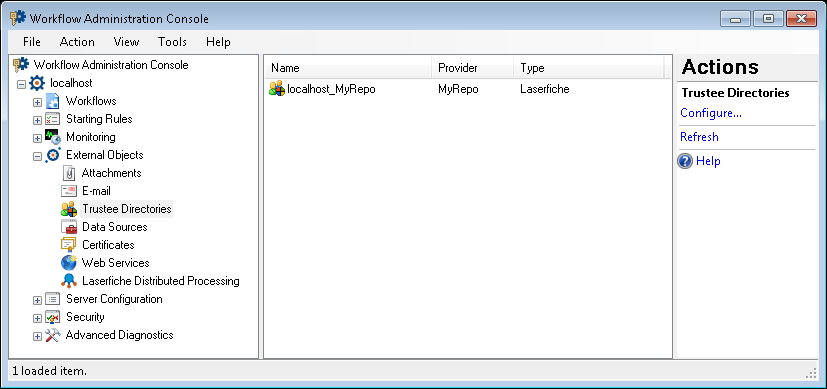The height and width of the screenshot is (389, 827).
Task: Select the localhost_MyRepo list entry
Action: click(331, 89)
